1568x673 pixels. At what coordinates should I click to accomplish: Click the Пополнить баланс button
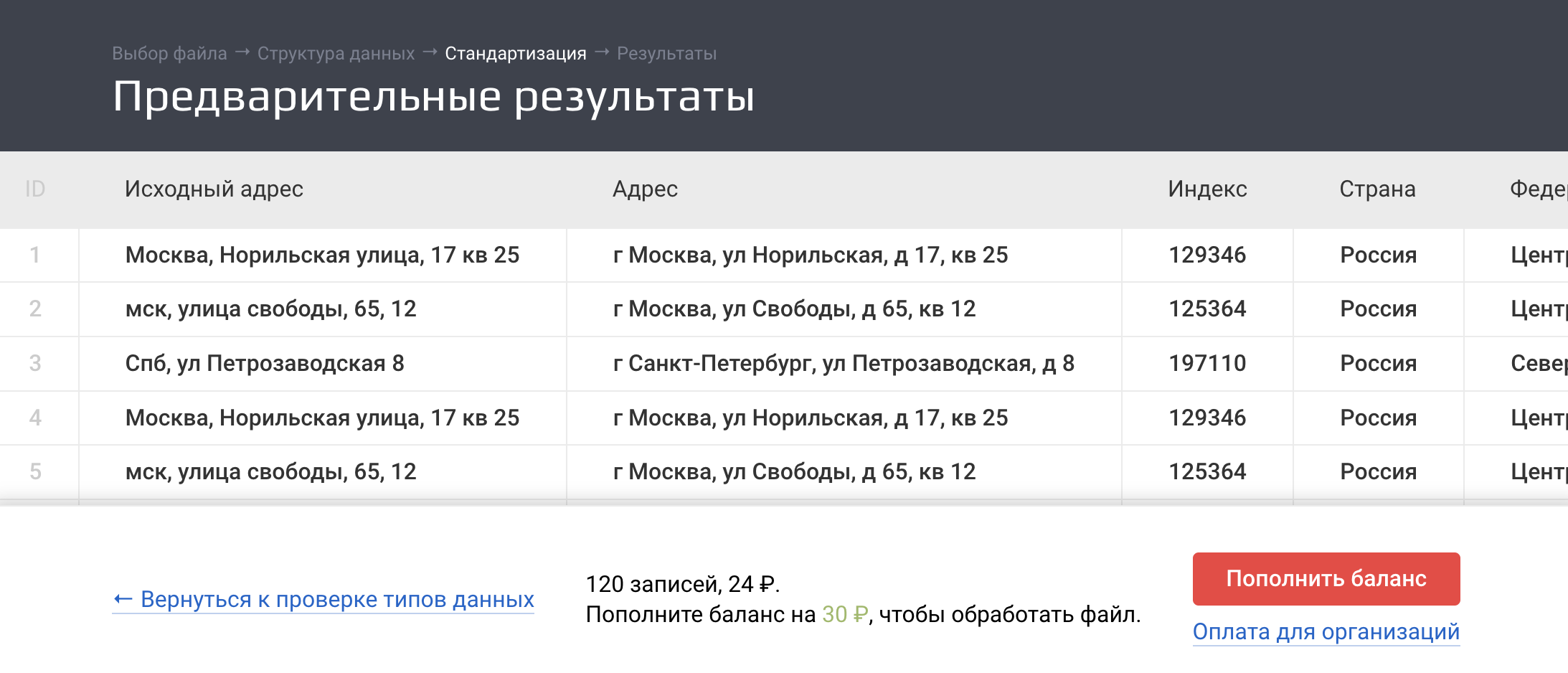[1326, 578]
